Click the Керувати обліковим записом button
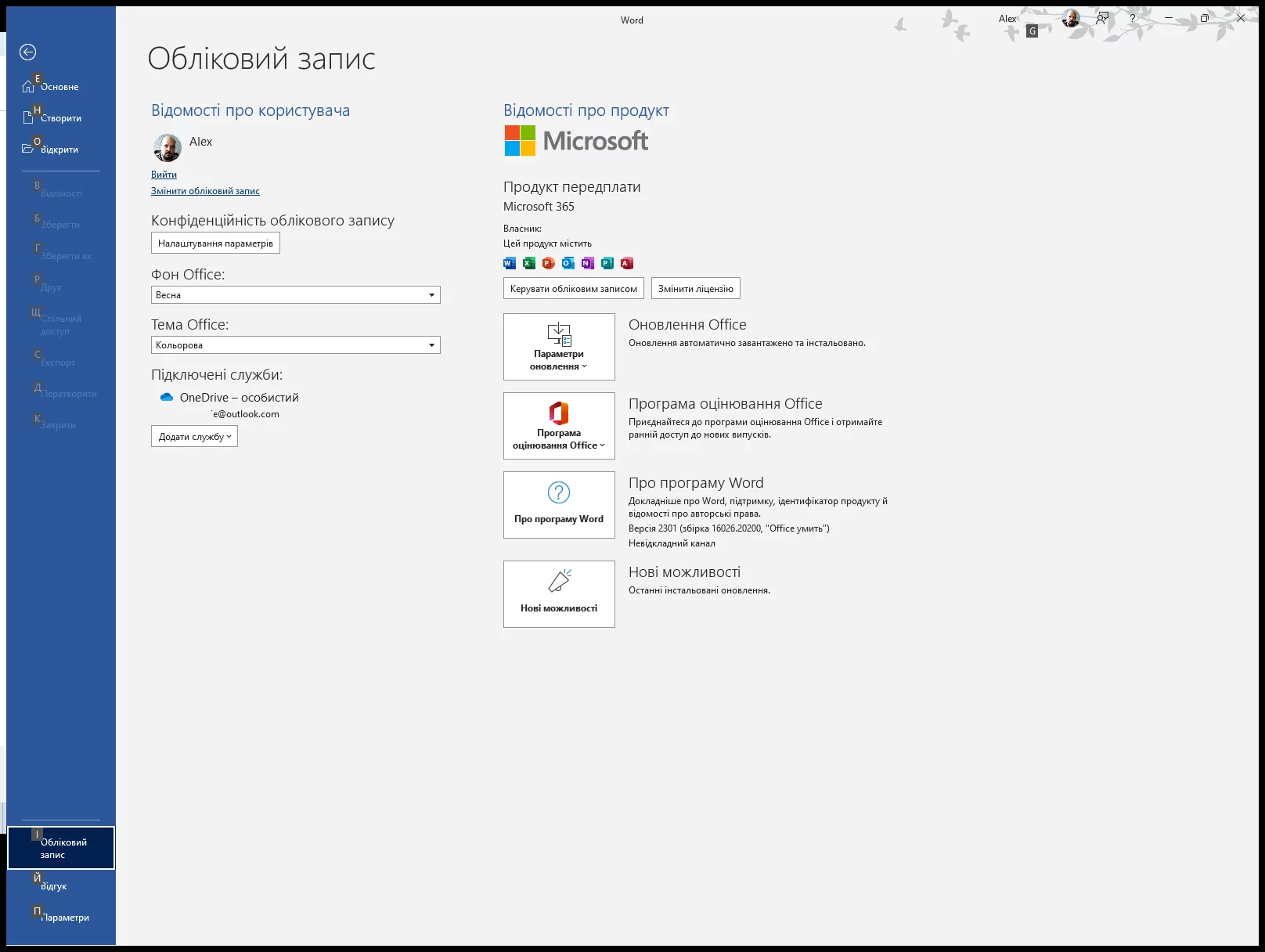 coord(573,289)
